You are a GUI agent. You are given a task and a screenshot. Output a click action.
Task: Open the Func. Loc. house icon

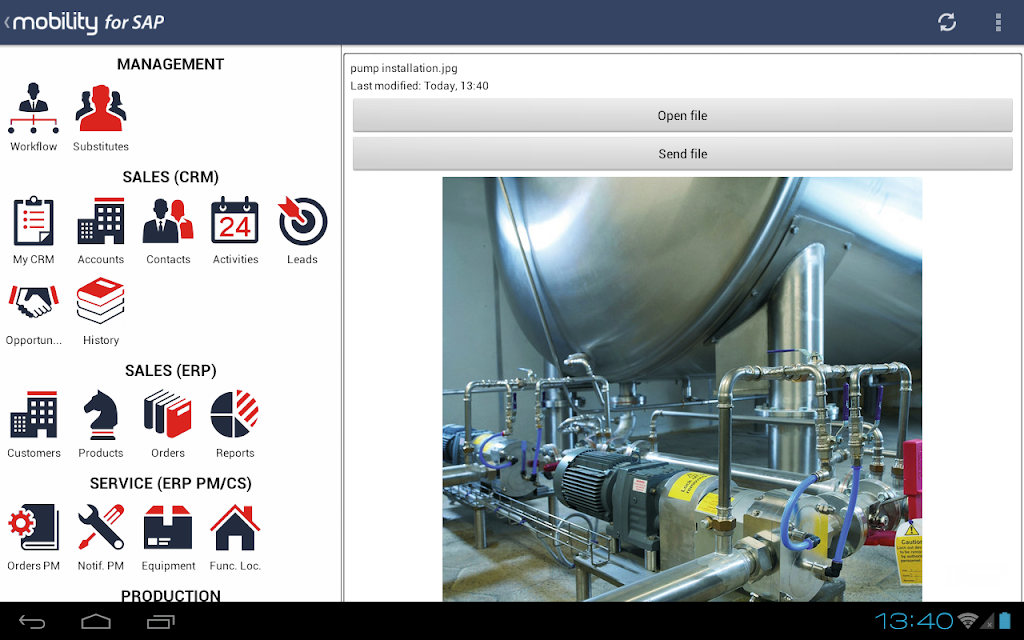[235, 527]
